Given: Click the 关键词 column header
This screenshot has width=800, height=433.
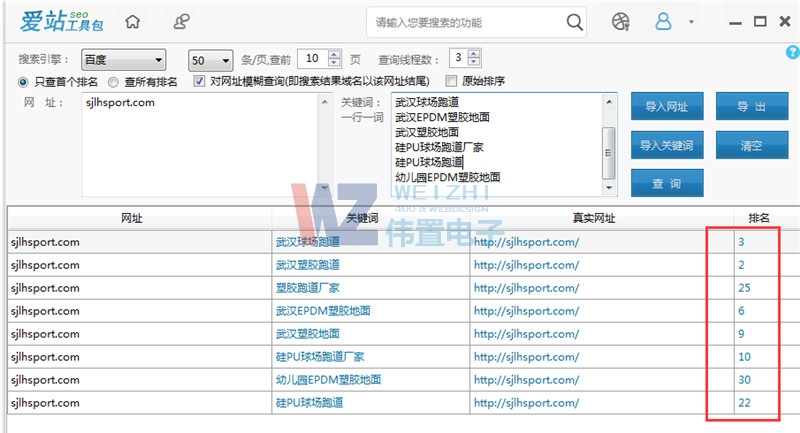Looking at the screenshot, I should pyautogui.click(x=361, y=217).
